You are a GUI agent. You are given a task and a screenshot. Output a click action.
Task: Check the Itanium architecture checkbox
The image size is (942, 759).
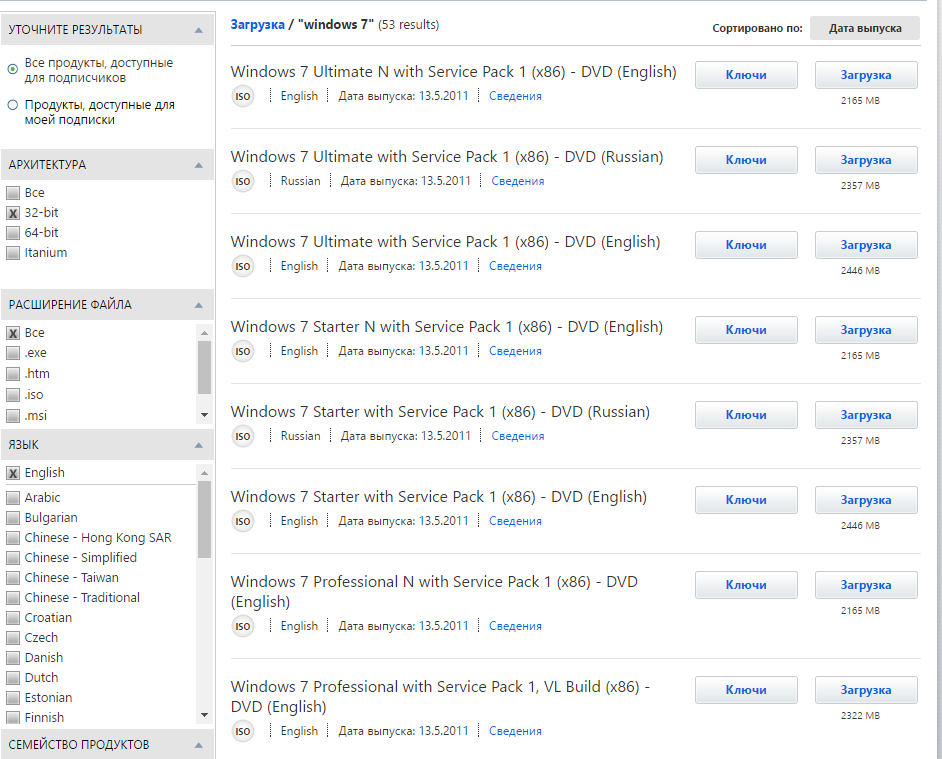[13, 253]
